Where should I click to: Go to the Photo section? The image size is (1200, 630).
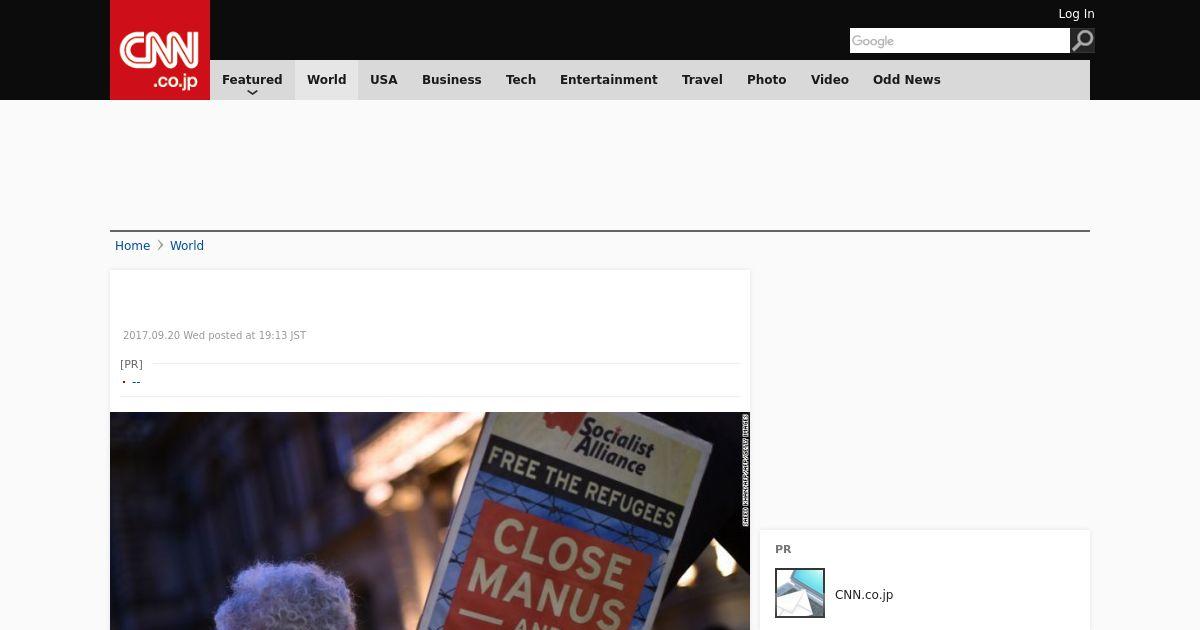point(767,80)
